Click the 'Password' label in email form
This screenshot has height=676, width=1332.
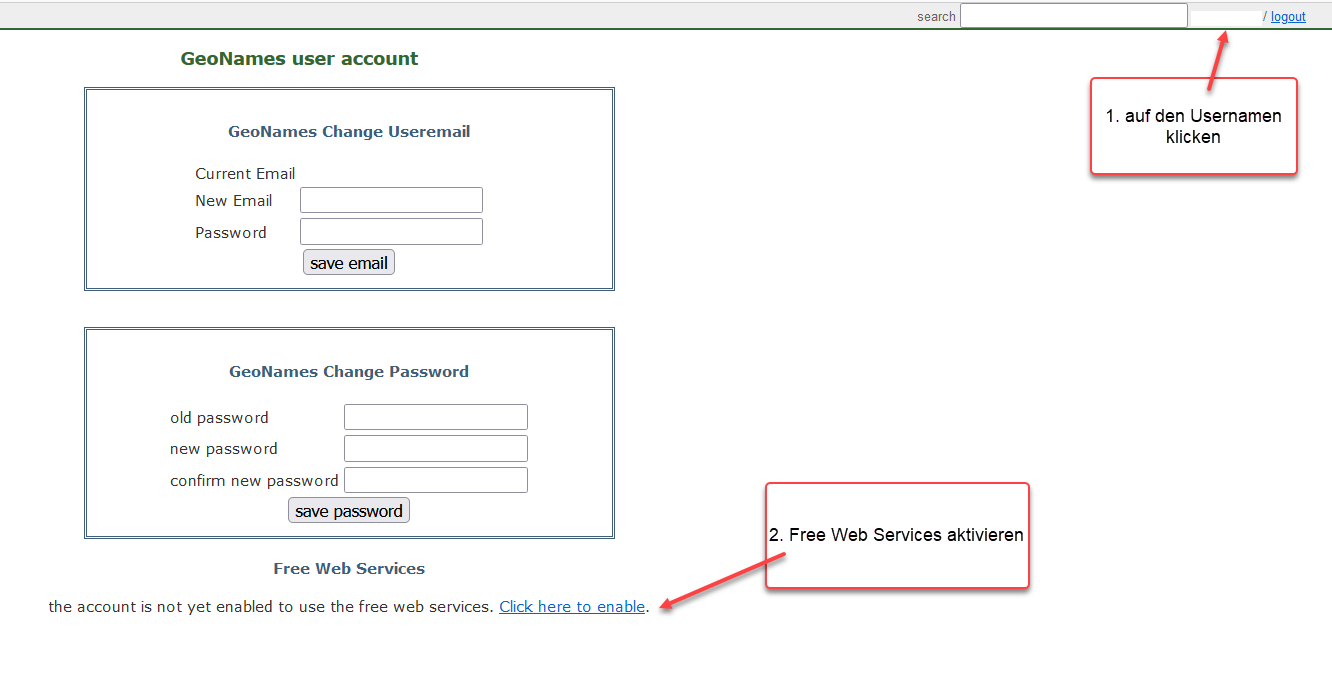click(231, 233)
